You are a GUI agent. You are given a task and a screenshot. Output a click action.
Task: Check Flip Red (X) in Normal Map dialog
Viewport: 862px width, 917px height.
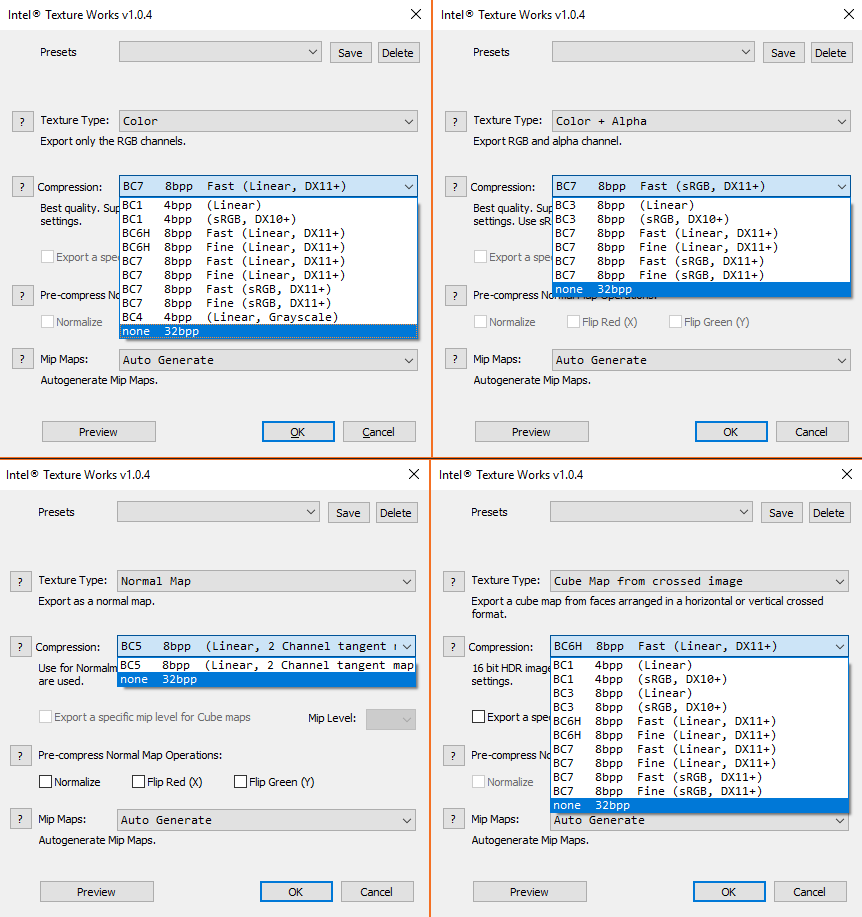[140, 782]
